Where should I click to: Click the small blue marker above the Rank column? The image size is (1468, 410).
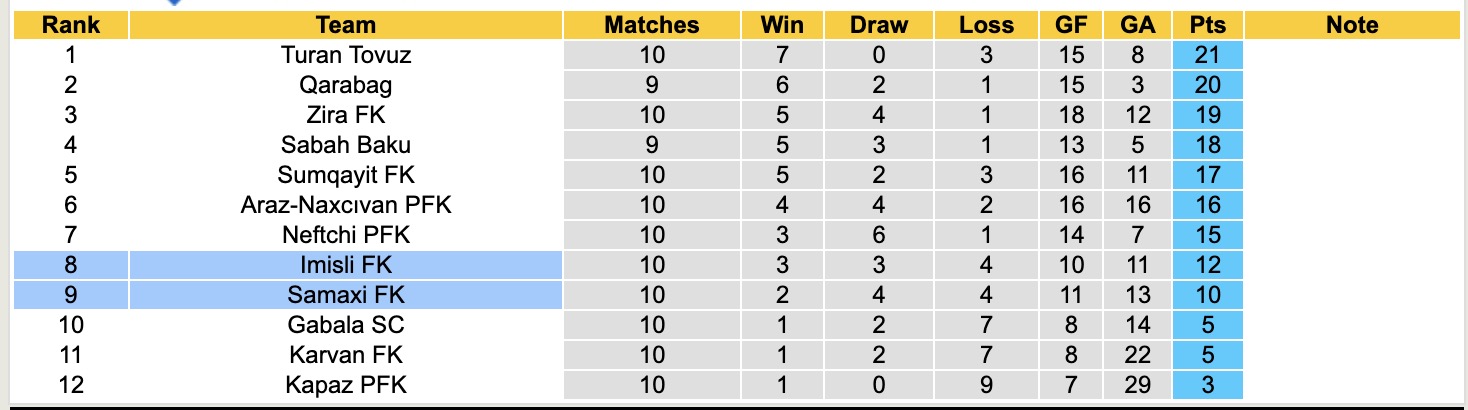[x=174, y=3]
